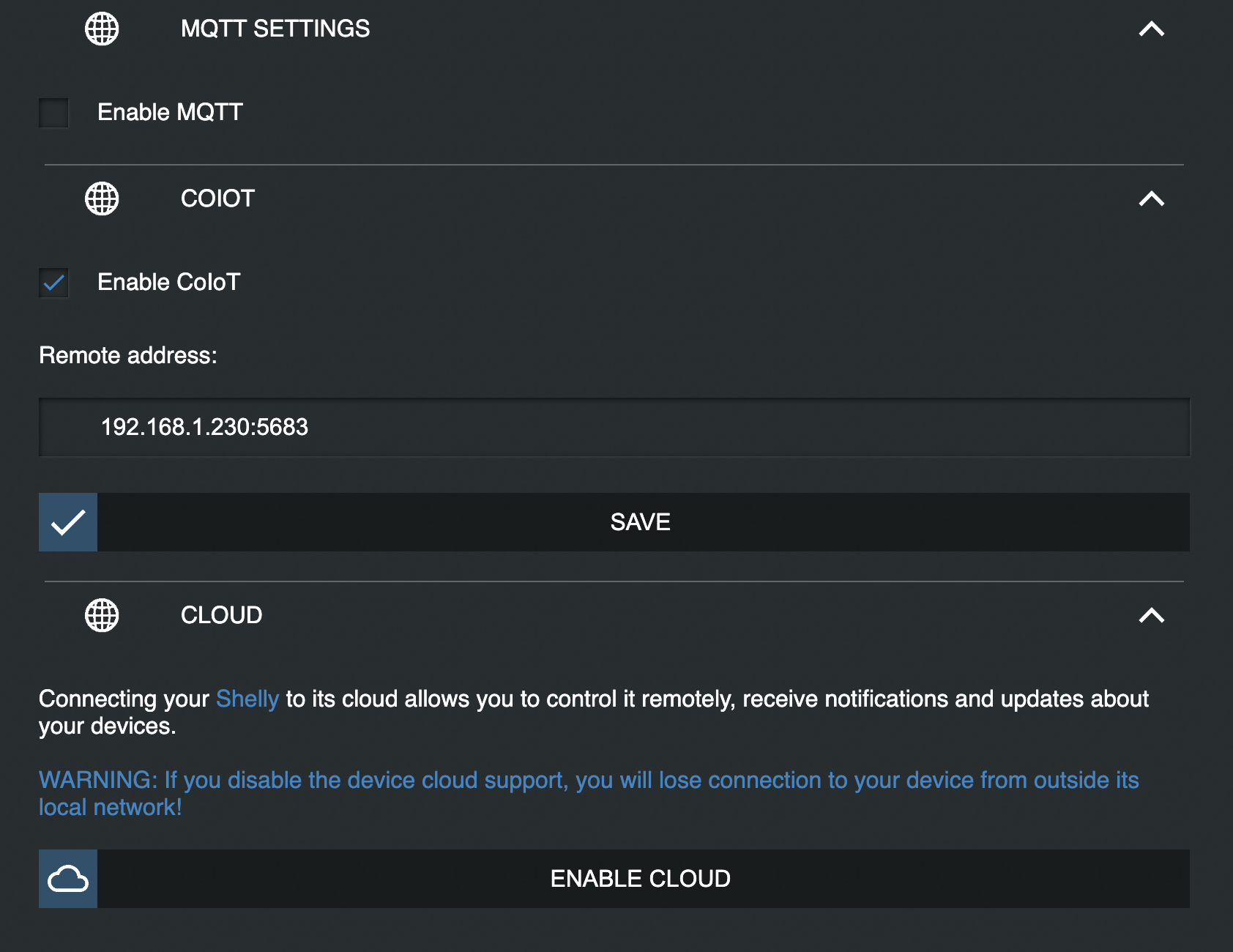Click the globe symbol in the MQTT header row
This screenshot has width=1233, height=952.
click(101, 29)
